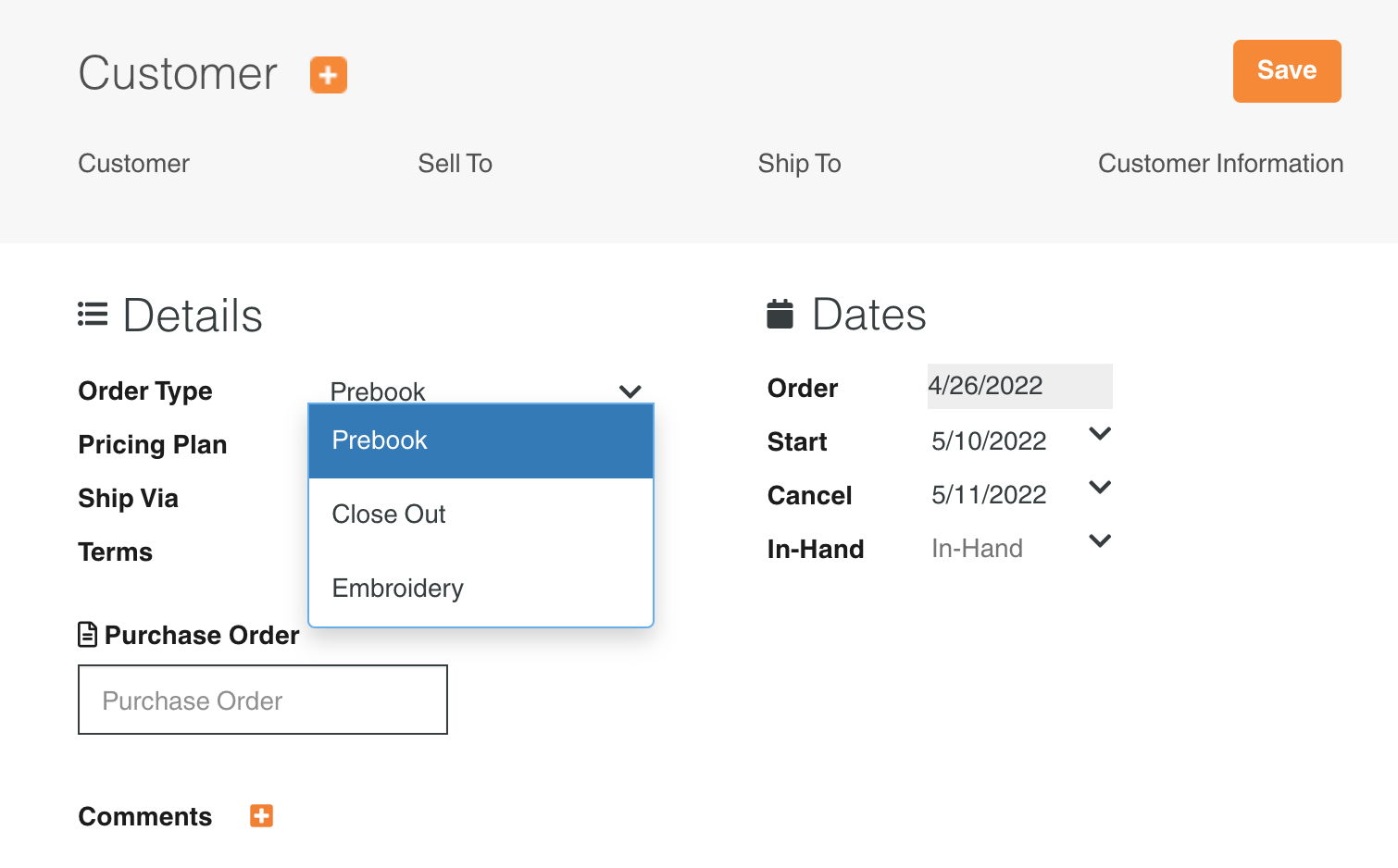Click the list icon beside Details heading

click(x=93, y=314)
